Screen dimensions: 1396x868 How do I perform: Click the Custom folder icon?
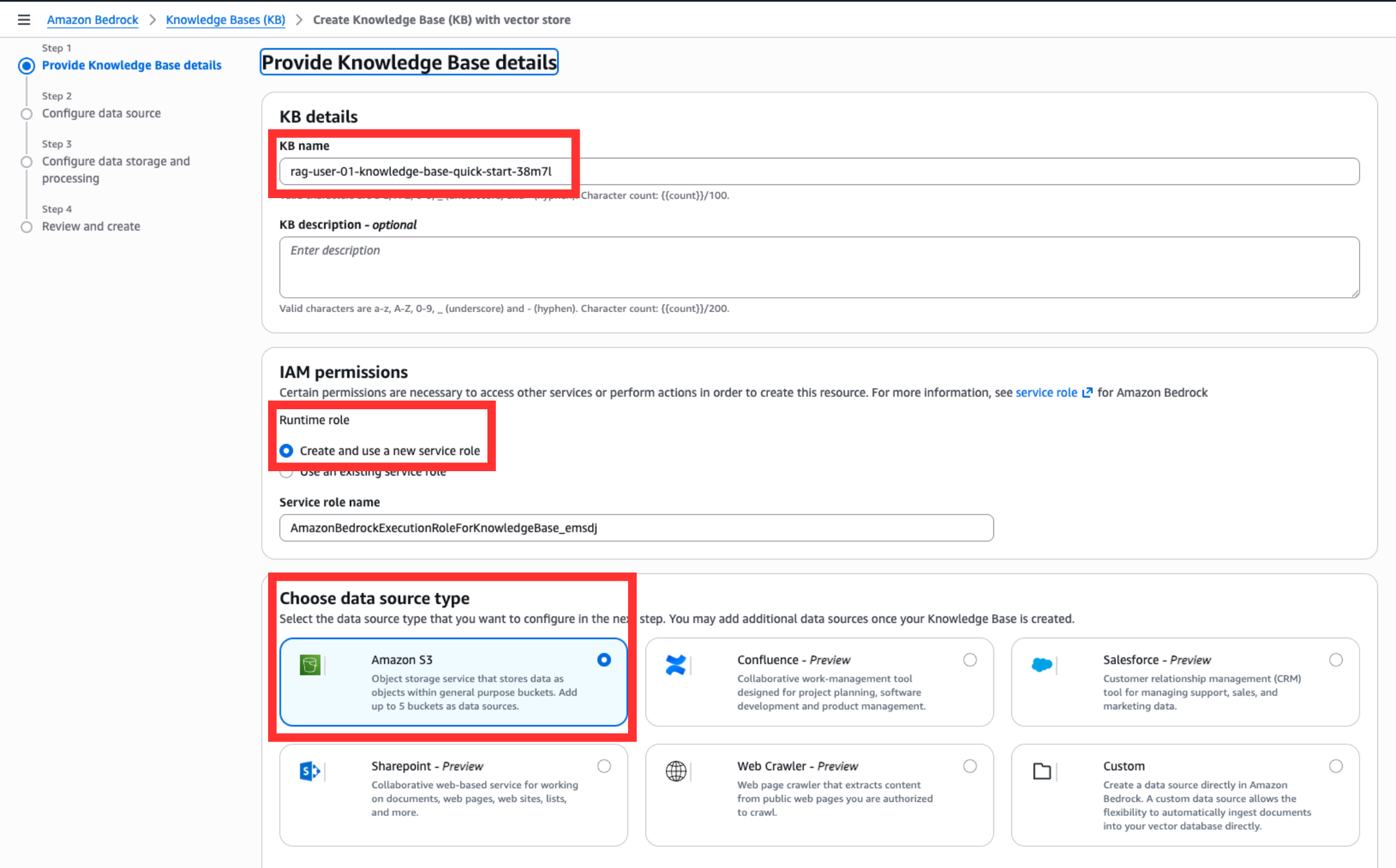(x=1042, y=771)
